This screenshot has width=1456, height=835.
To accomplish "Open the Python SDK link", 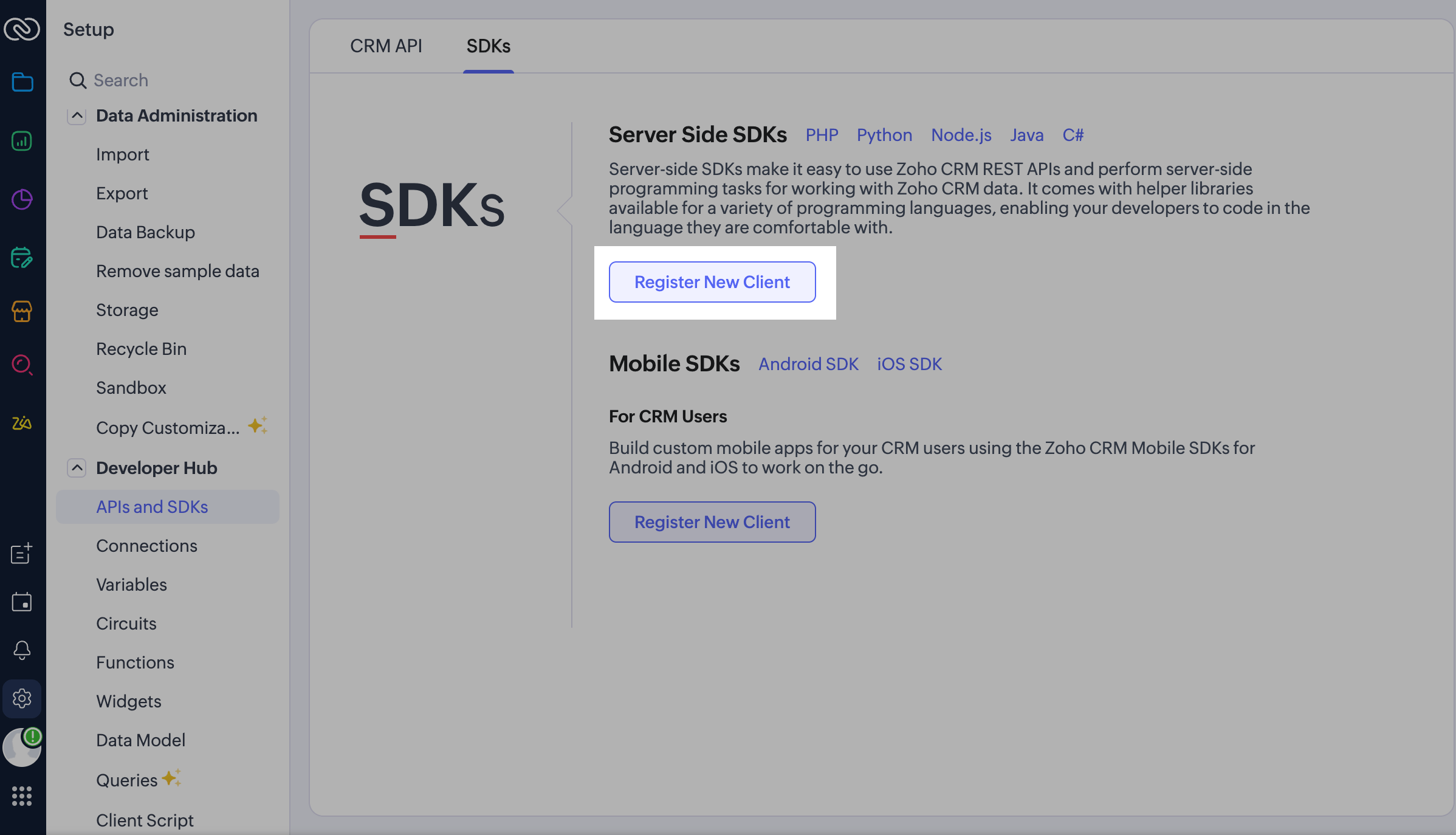I will [884, 135].
